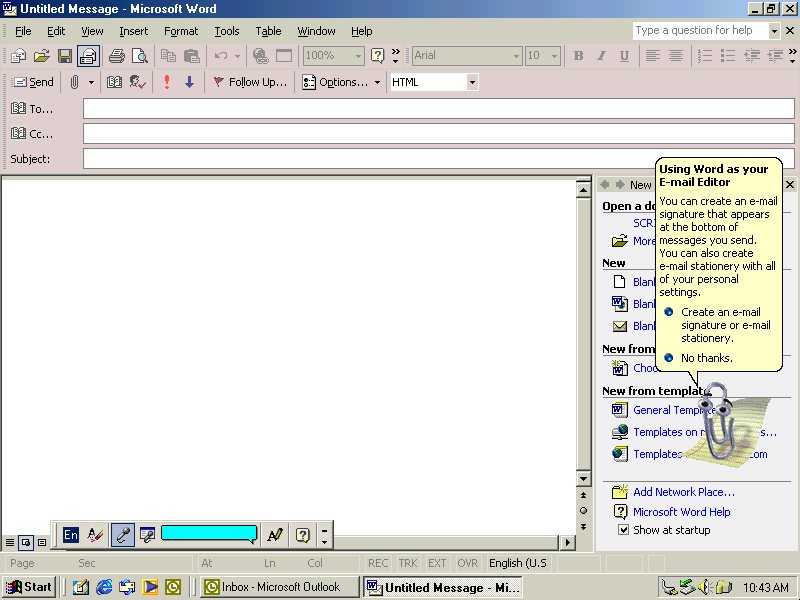Image resolution: width=800 pixels, height=600 pixels.
Task: Open the Add Network Place... link
Action: 684,492
